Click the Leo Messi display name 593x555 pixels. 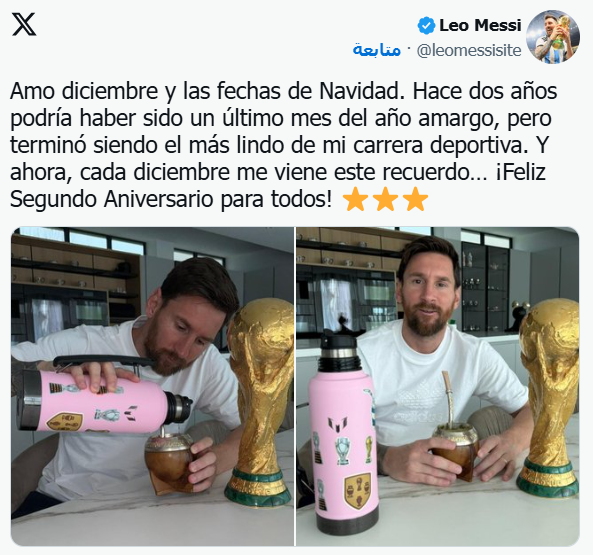480,26
